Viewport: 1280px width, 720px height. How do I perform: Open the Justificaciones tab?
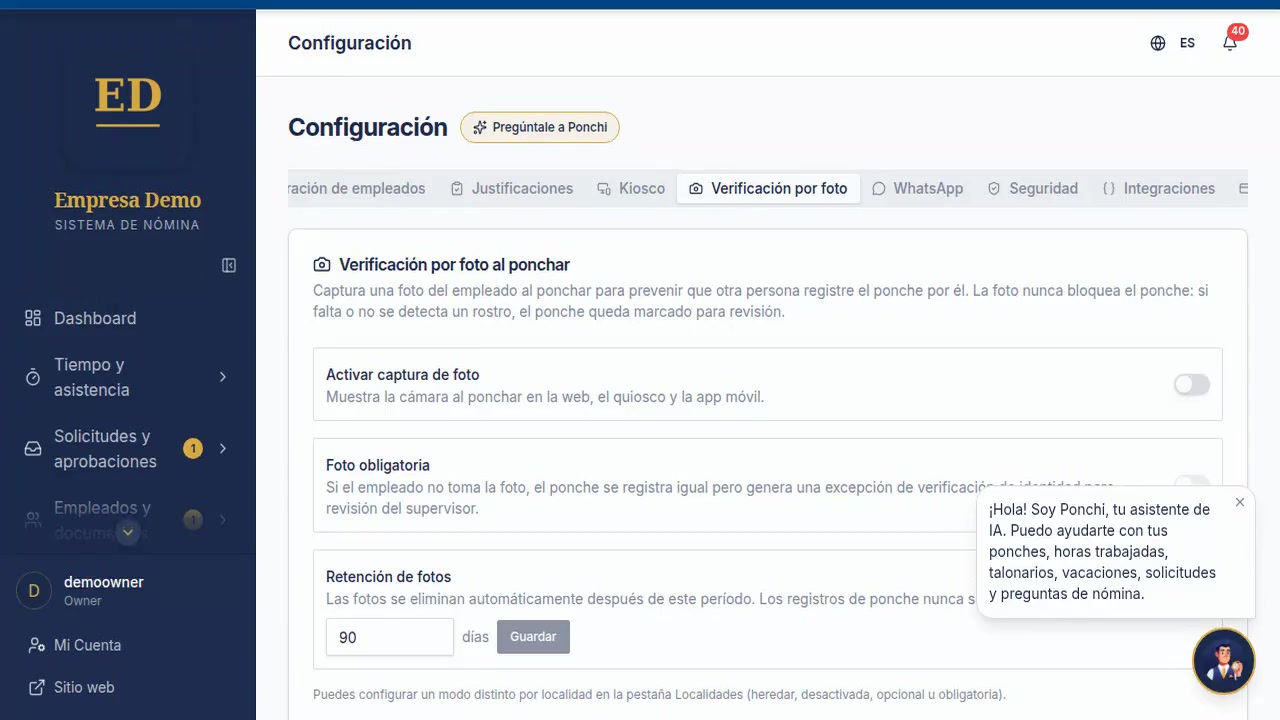(x=512, y=188)
